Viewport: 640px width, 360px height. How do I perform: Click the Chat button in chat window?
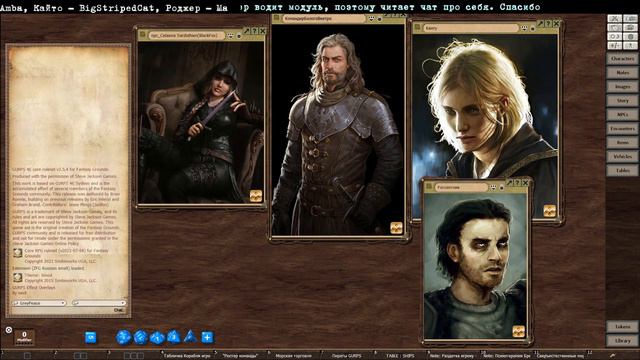coord(119,310)
